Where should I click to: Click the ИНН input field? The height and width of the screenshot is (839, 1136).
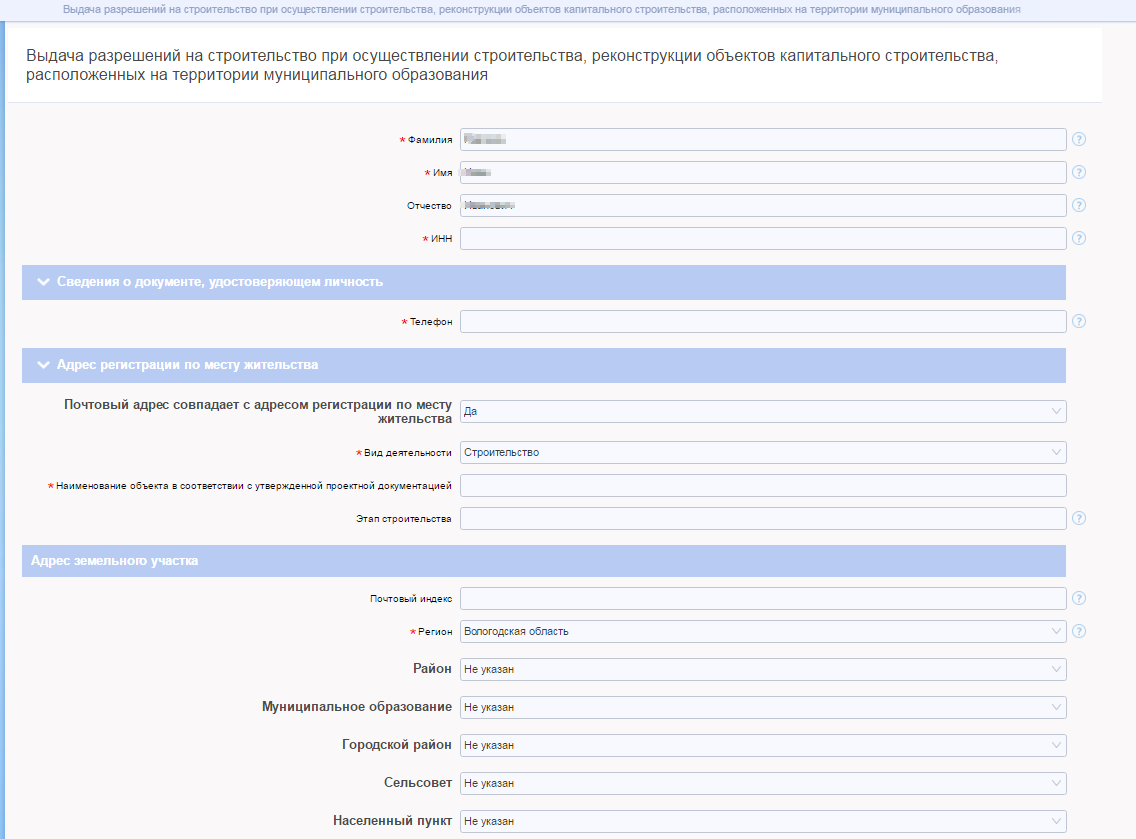(762, 238)
